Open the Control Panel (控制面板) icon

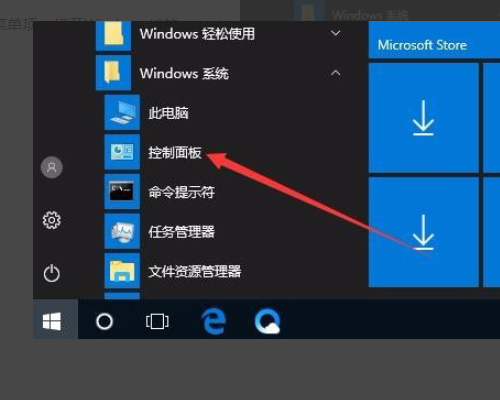[x=122, y=152]
